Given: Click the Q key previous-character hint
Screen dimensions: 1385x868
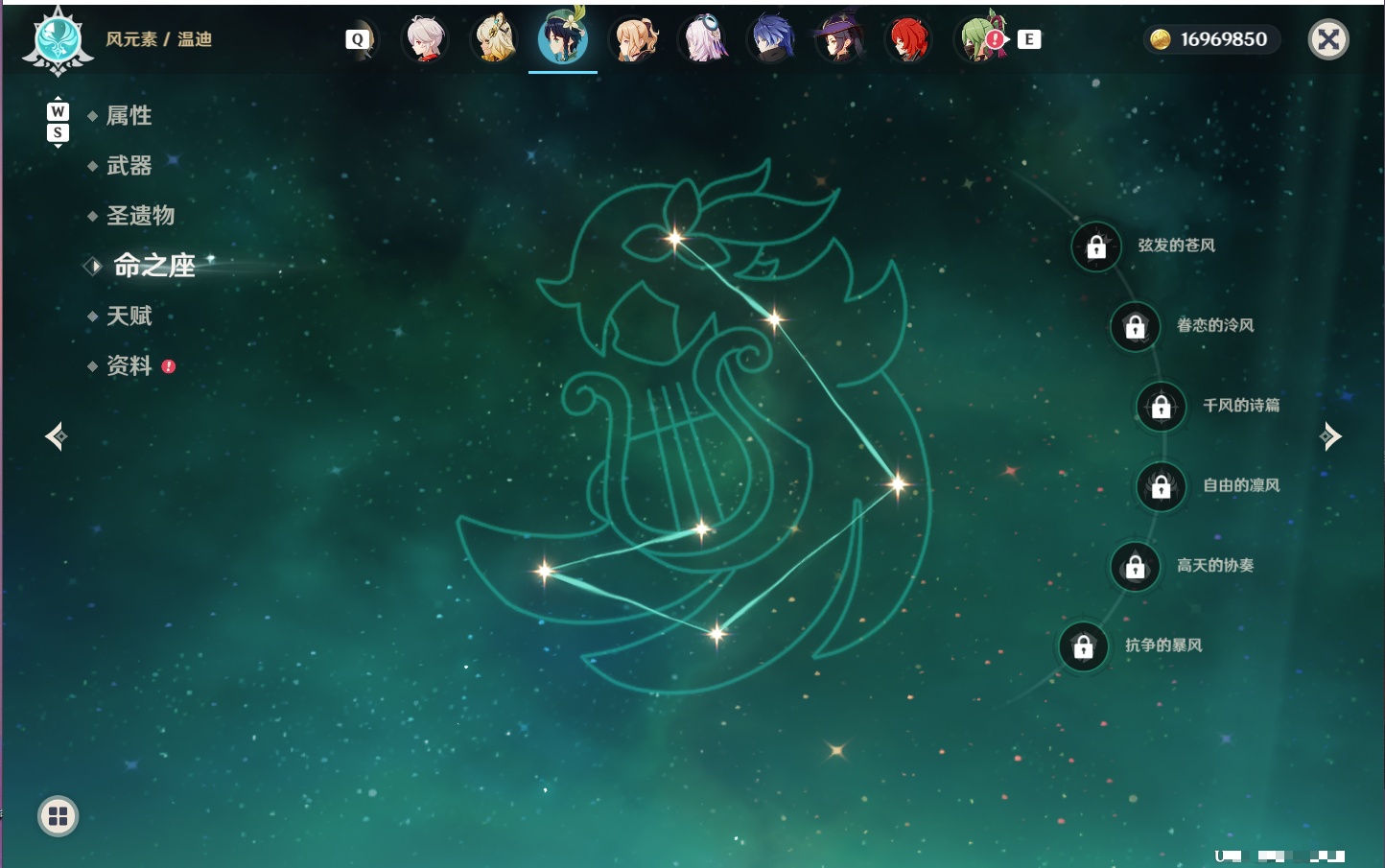Looking at the screenshot, I should (x=358, y=39).
